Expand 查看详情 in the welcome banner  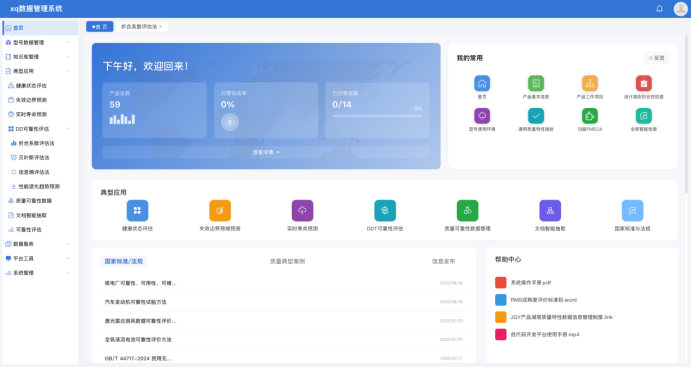(266, 152)
